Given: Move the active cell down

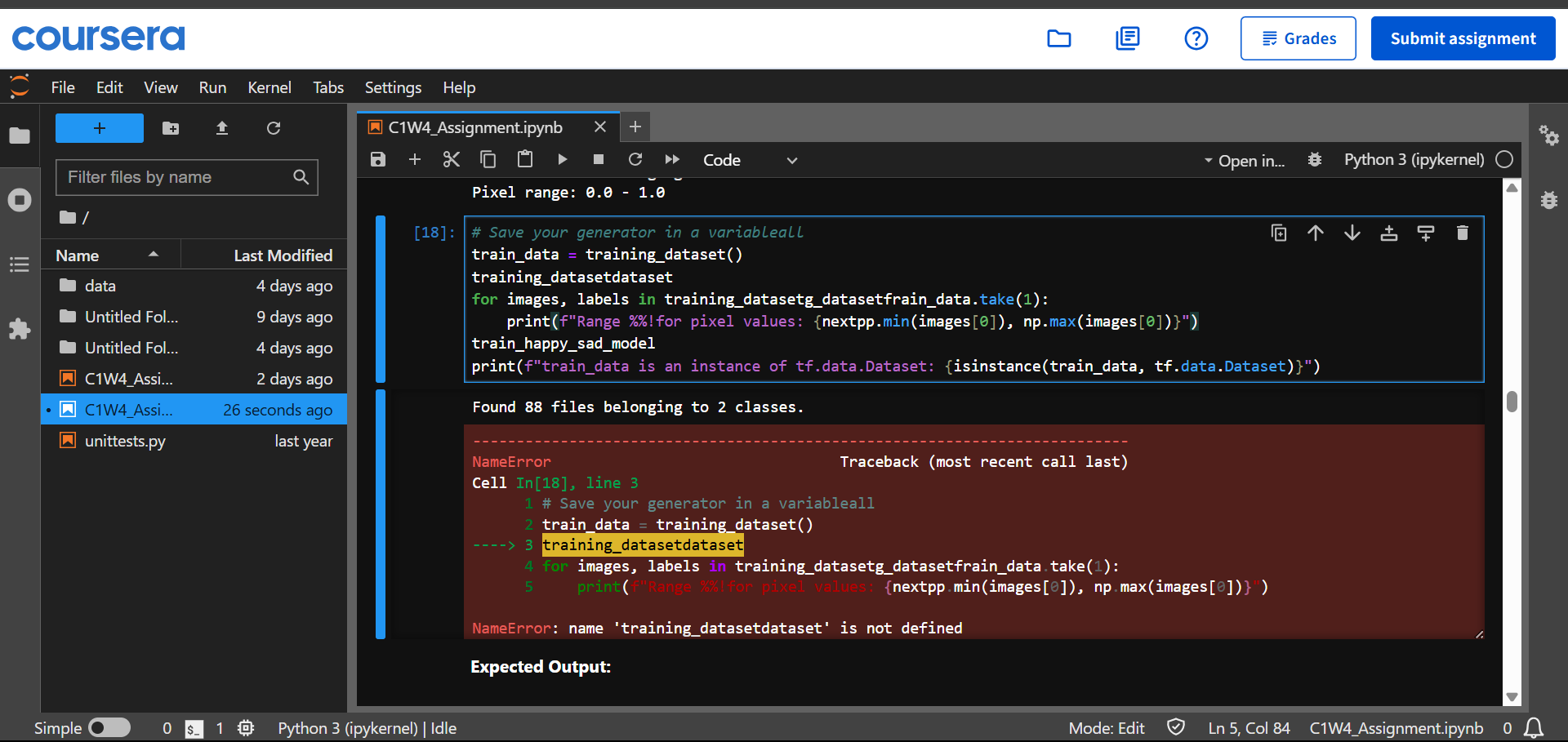Looking at the screenshot, I should click(x=1352, y=233).
